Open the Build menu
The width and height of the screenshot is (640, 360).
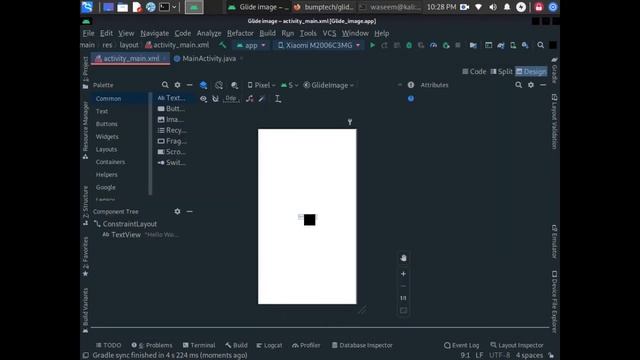click(267, 33)
